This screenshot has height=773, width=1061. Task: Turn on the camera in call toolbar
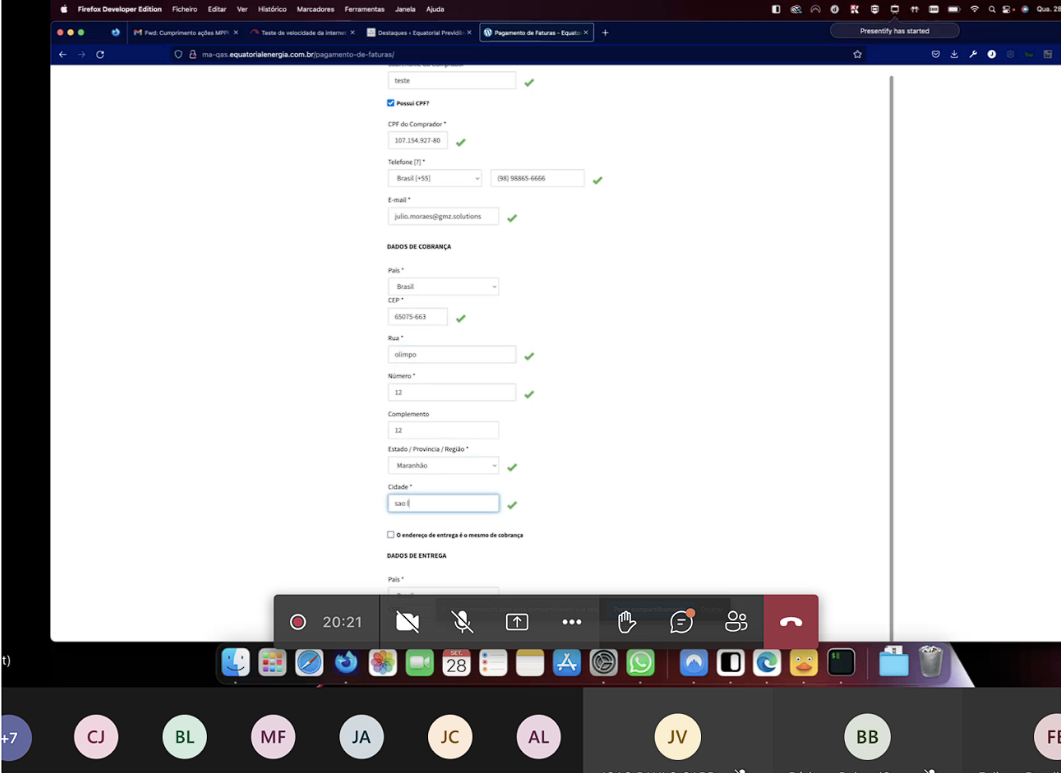point(407,622)
